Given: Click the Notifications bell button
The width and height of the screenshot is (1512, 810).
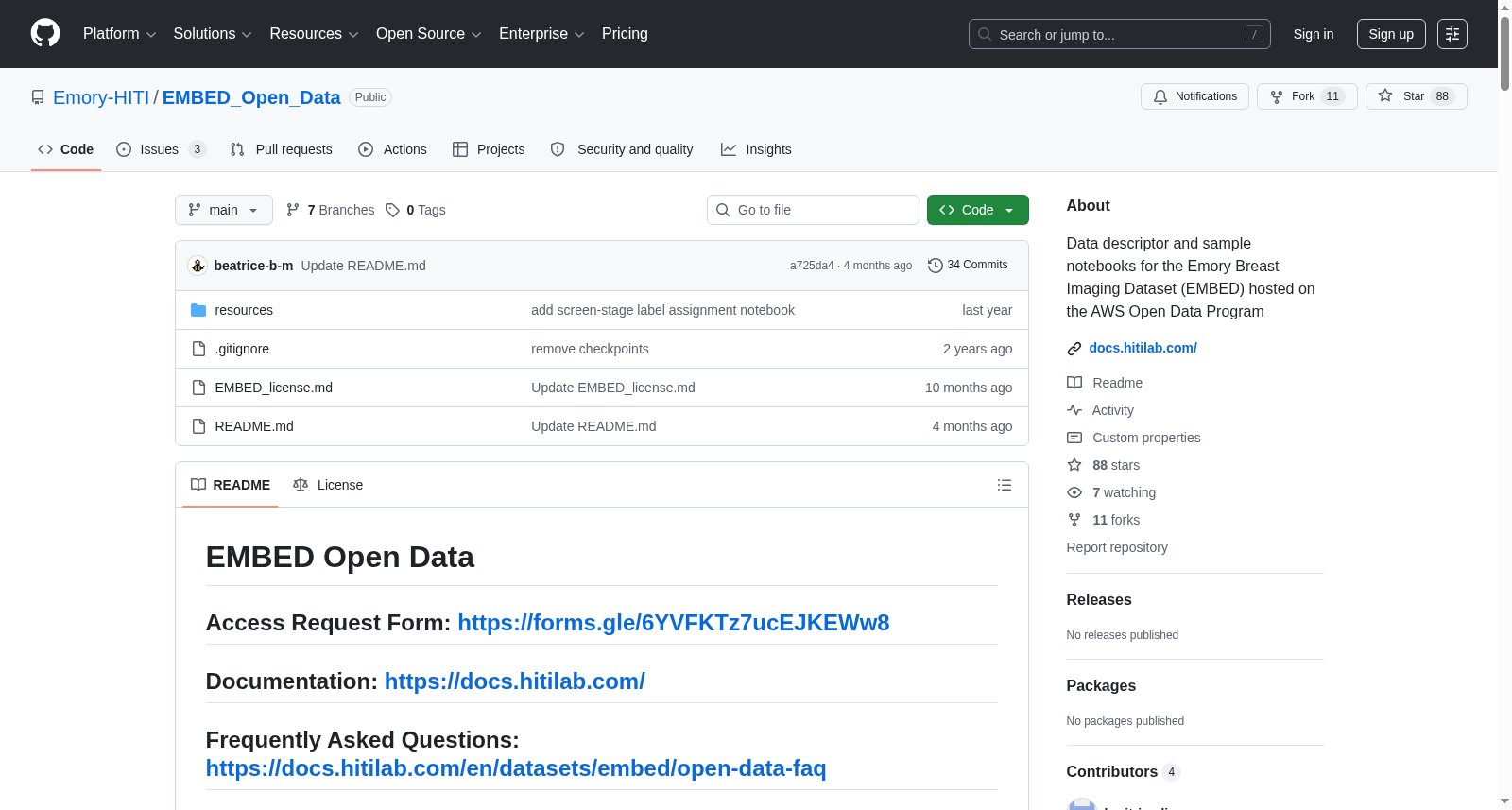Looking at the screenshot, I should [x=1194, y=96].
